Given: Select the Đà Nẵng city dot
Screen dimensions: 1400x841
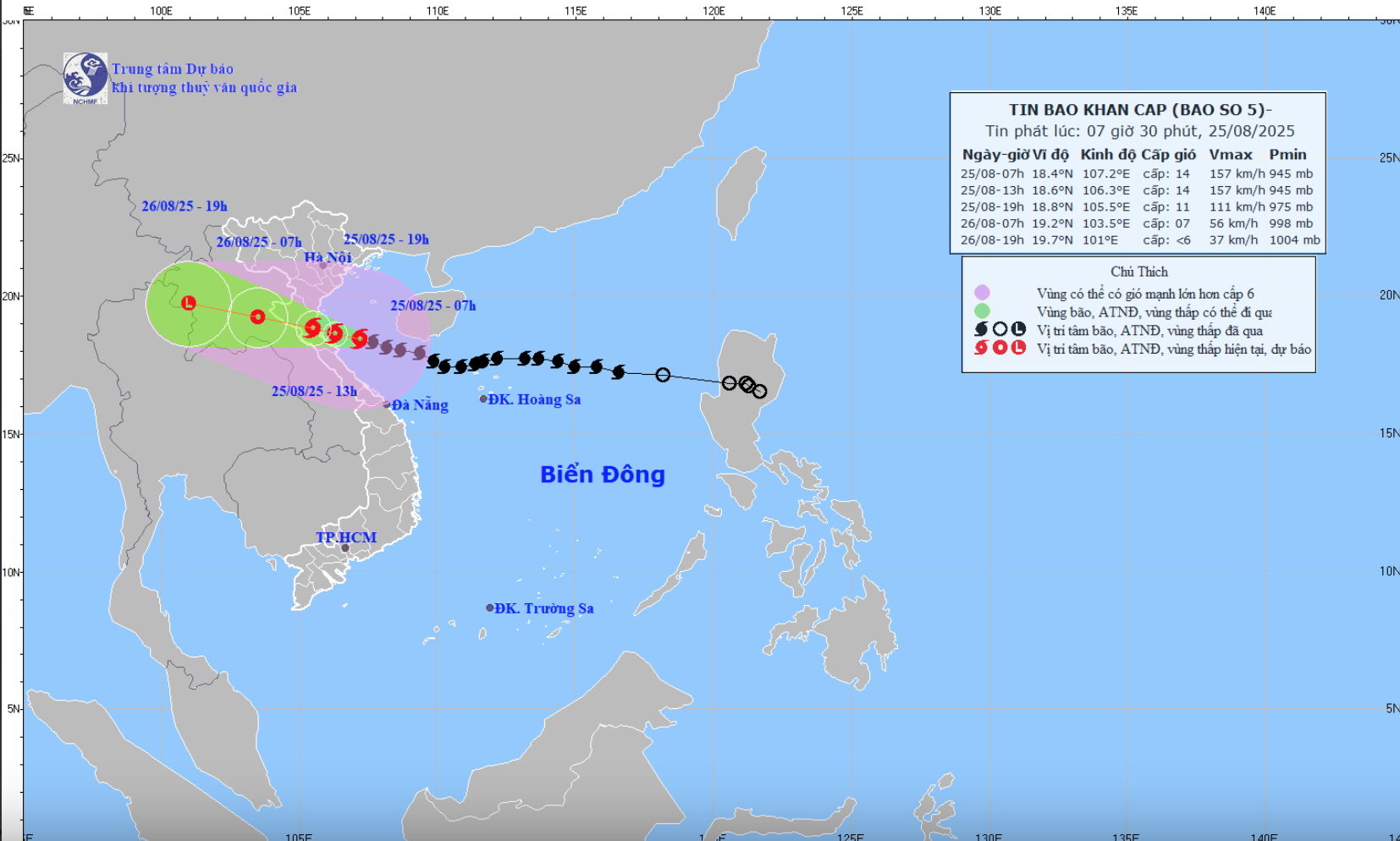Looking at the screenshot, I should pyautogui.click(x=388, y=404).
